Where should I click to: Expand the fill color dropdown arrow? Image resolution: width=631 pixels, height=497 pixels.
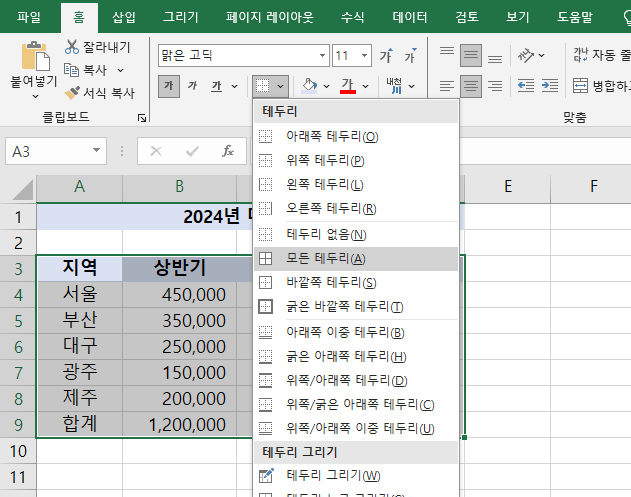(326, 86)
